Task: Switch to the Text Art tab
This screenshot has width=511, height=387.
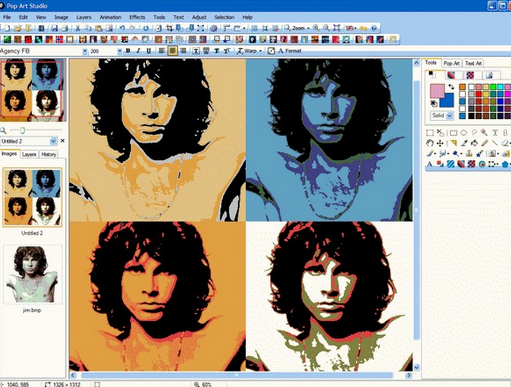Action: (x=473, y=63)
